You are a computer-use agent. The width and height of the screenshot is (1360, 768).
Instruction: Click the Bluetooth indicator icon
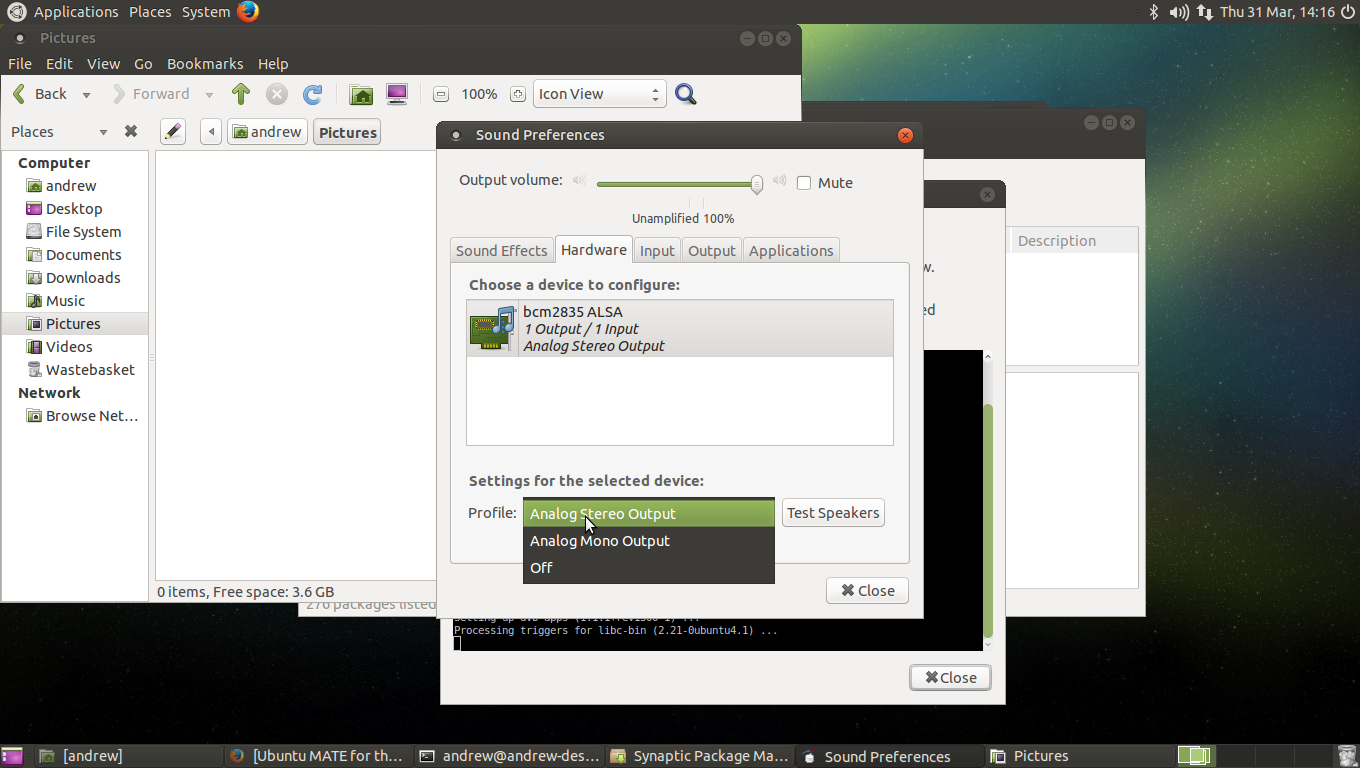(x=1153, y=12)
